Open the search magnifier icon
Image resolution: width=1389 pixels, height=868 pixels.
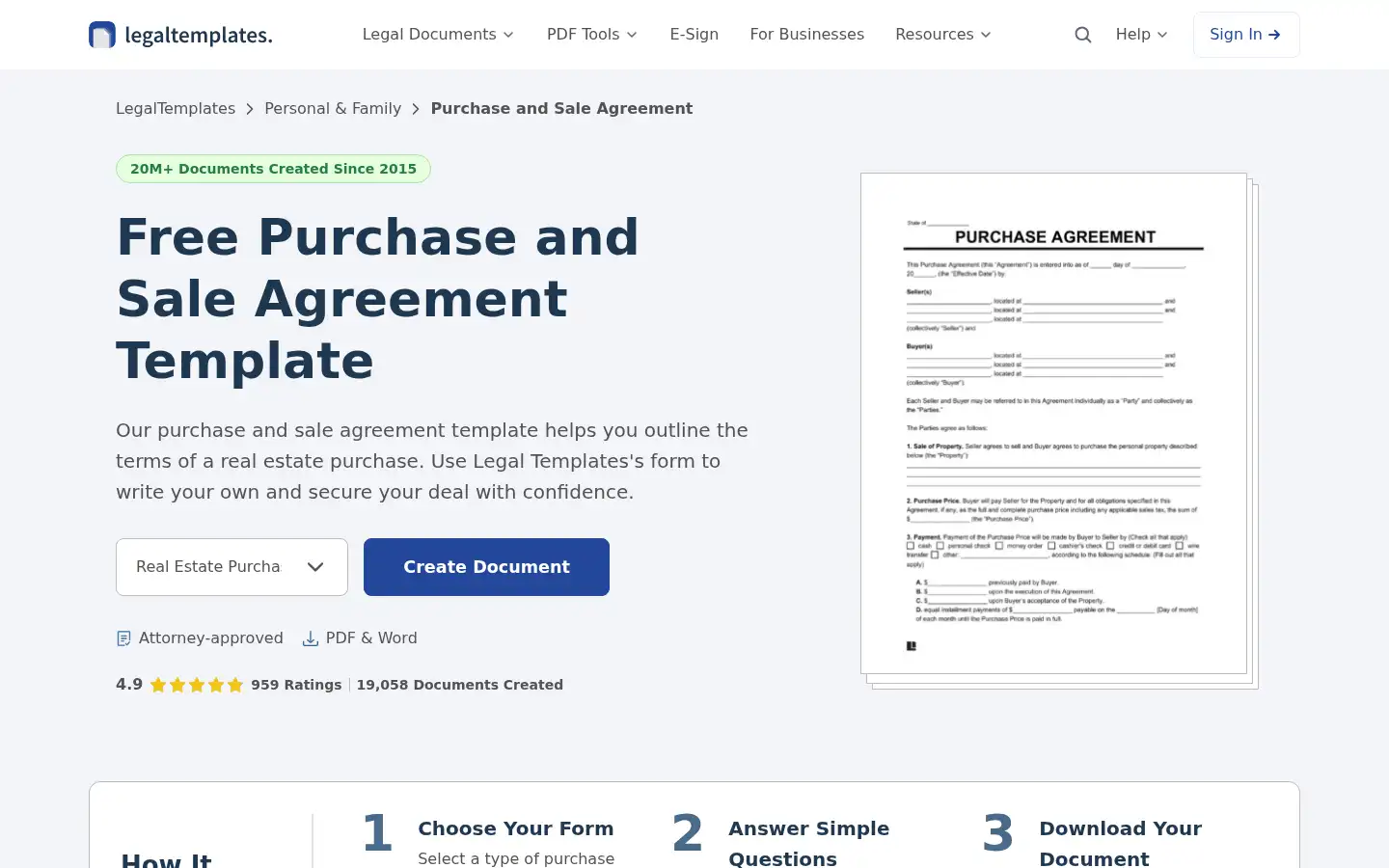tap(1083, 35)
